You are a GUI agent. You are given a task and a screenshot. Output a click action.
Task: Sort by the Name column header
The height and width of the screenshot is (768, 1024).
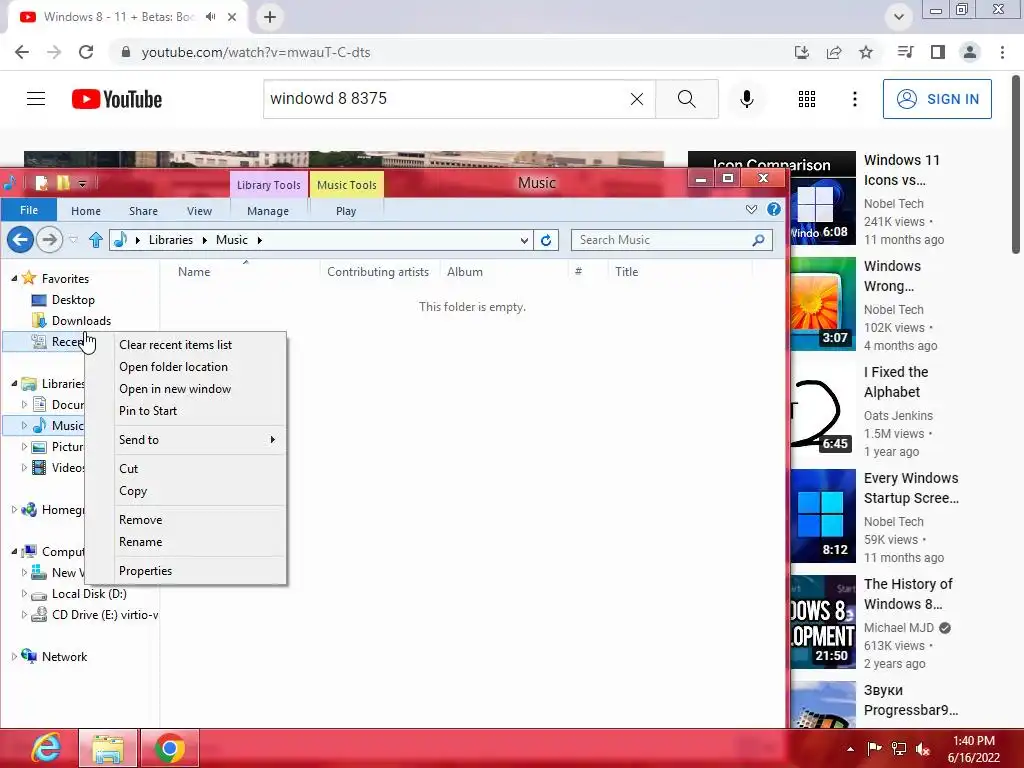coord(194,272)
